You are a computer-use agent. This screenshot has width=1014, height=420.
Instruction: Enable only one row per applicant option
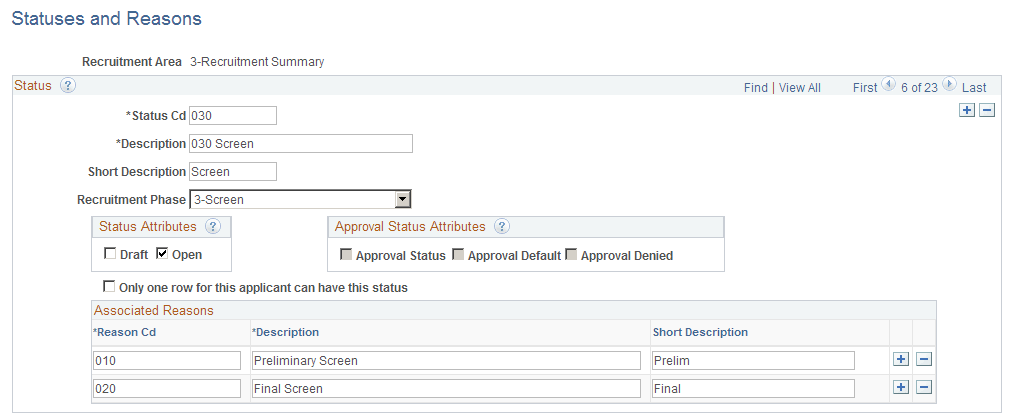coord(109,286)
